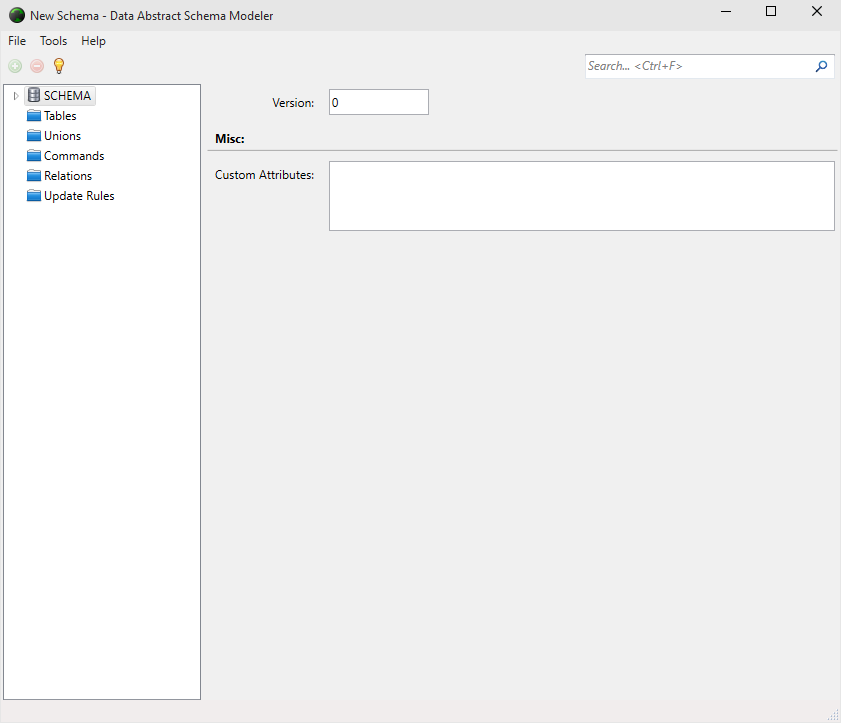841x723 pixels.
Task: Open the Help menu
Action: (x=93, y=41)
